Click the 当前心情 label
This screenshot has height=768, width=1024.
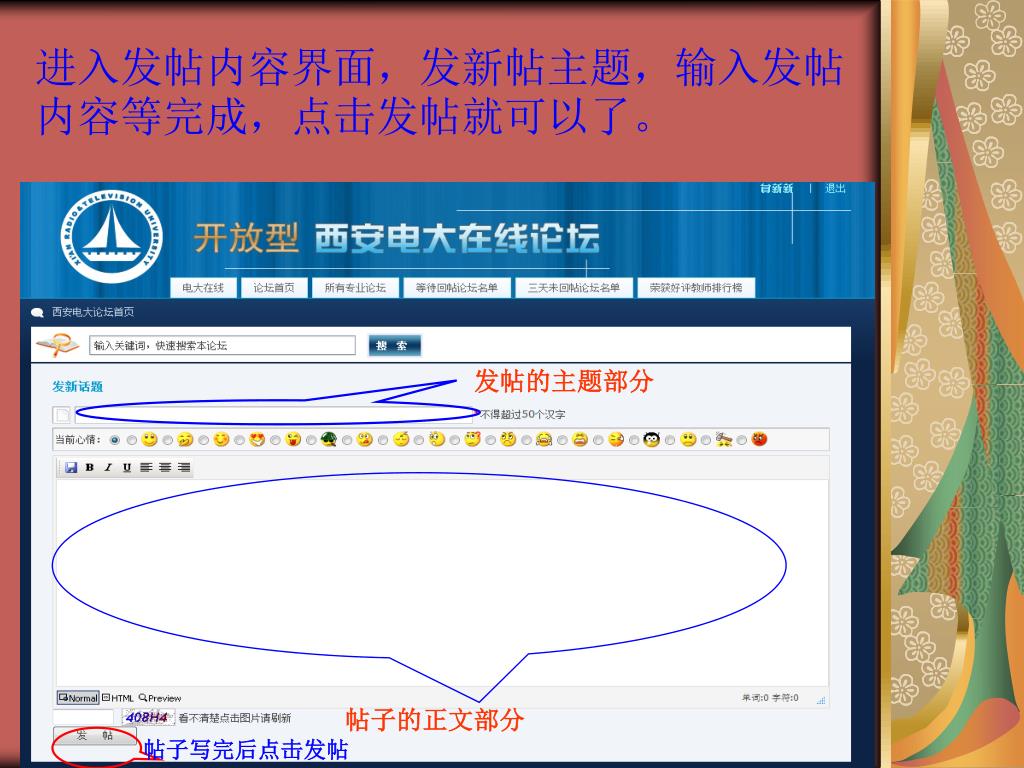(78, 440)
